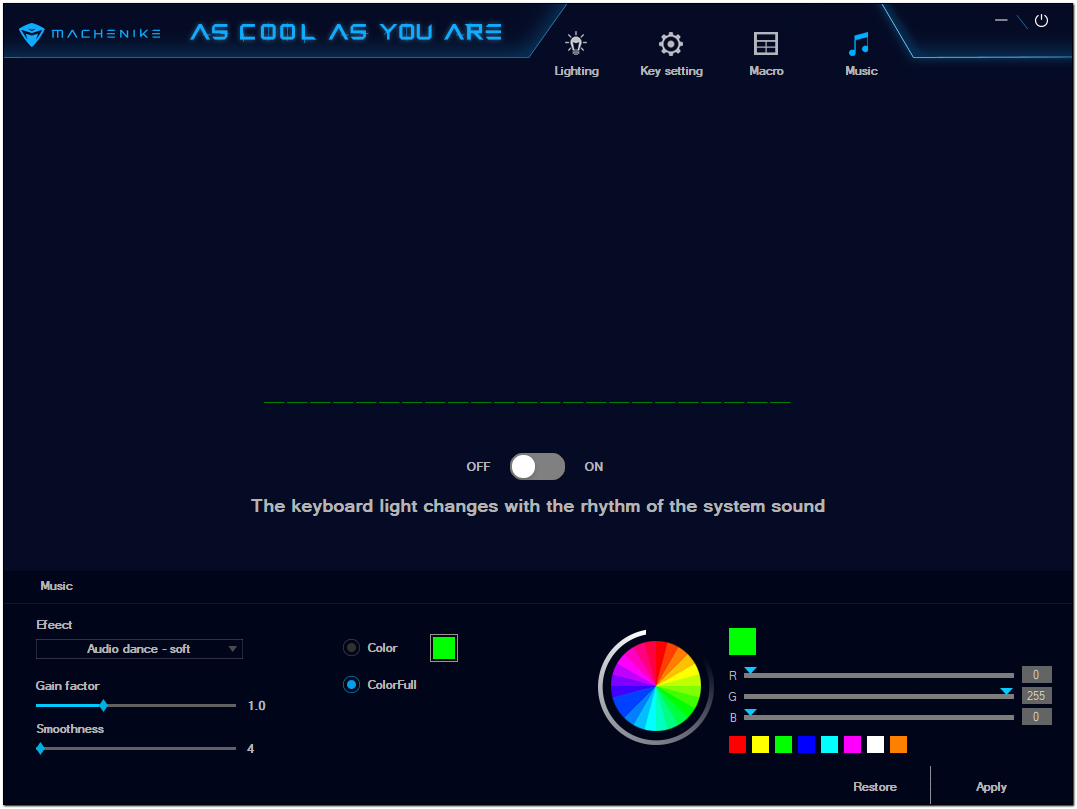Screen dimensions: 1077x809
Task: Open Key setting gear icon
Action: tap(671, 44)
